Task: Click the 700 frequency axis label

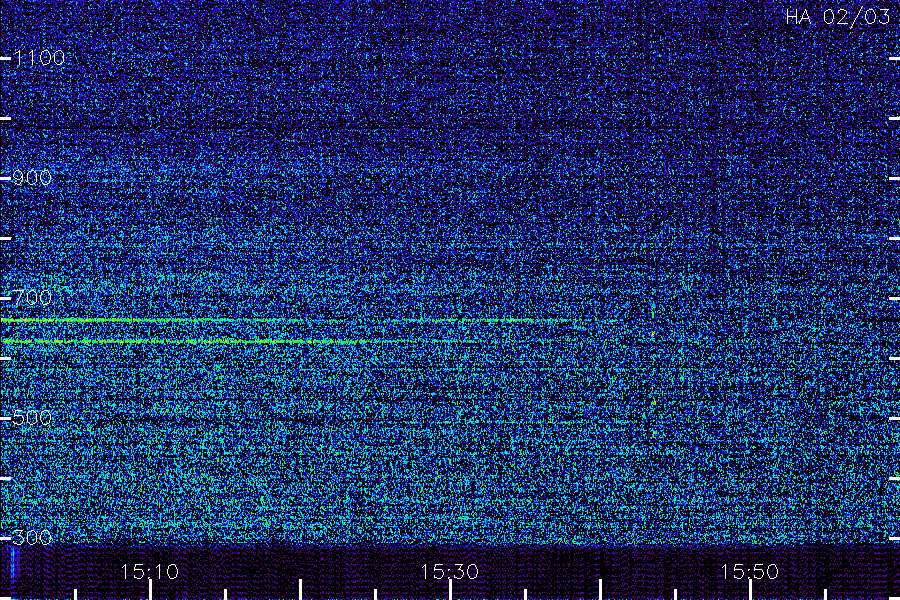Action: point(32,297)
